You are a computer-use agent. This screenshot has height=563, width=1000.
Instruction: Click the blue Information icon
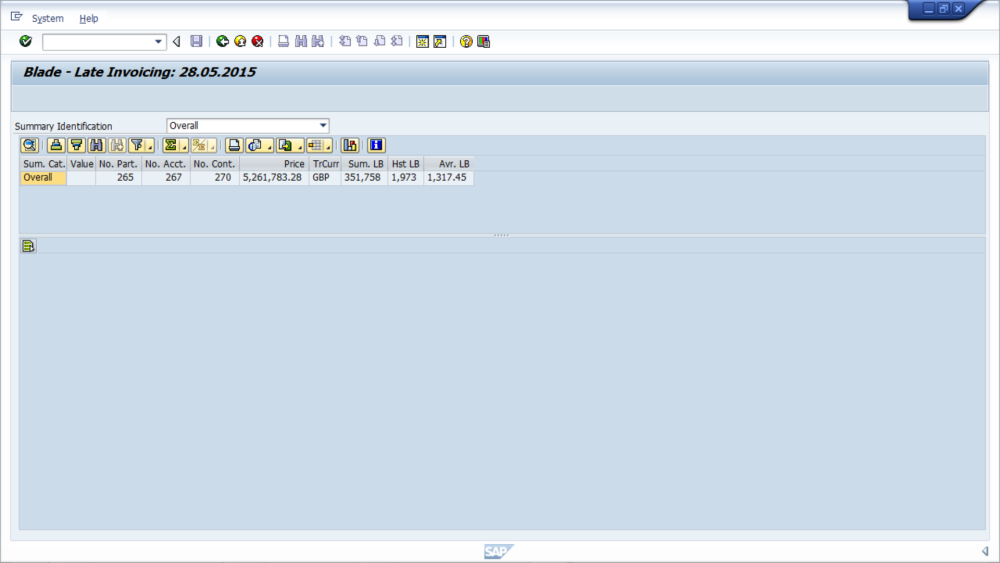coord(376,145)
